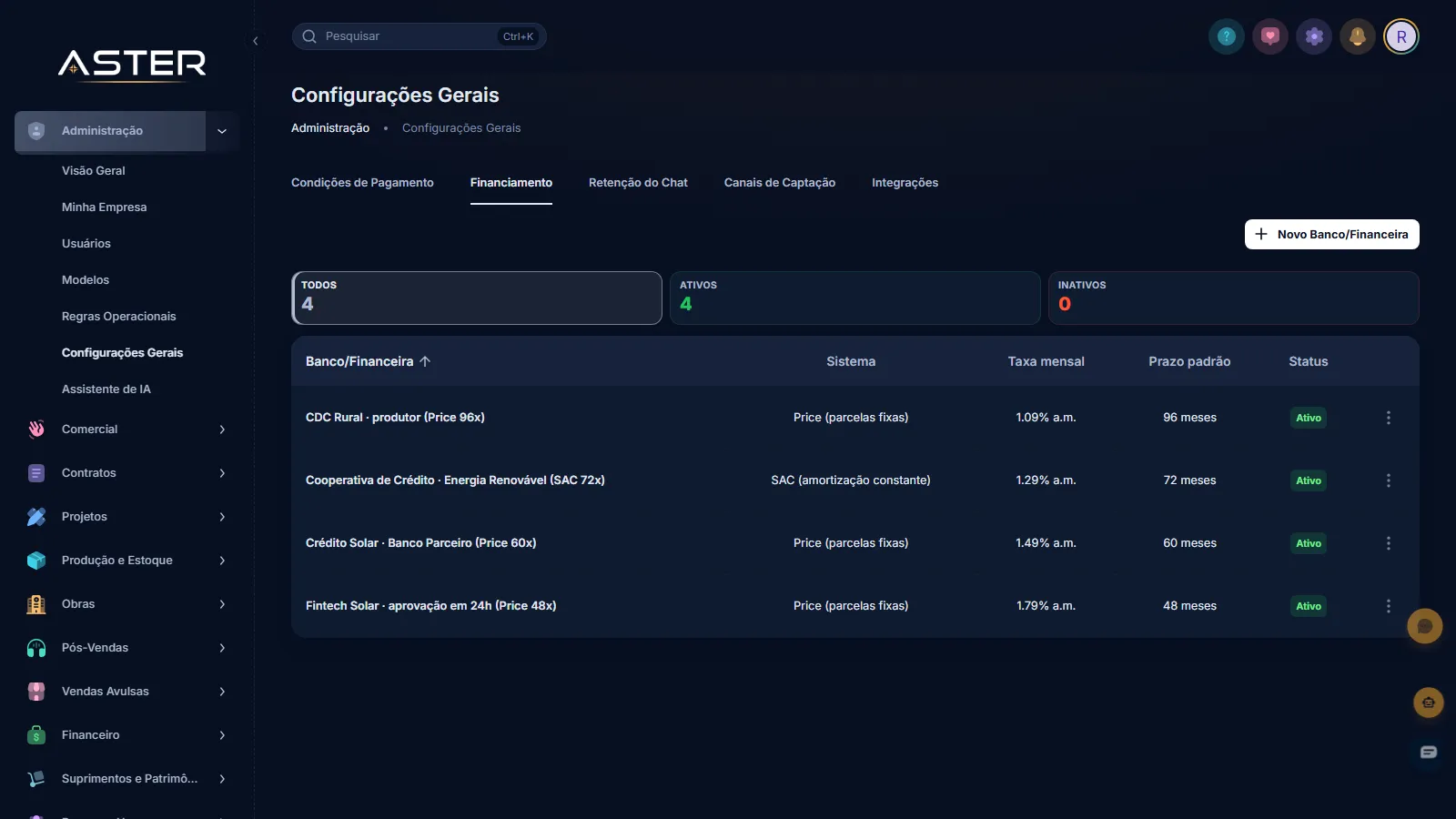Click the Contratos document icon in sidebar
1456x819 pixels.
tap(36, 473)
